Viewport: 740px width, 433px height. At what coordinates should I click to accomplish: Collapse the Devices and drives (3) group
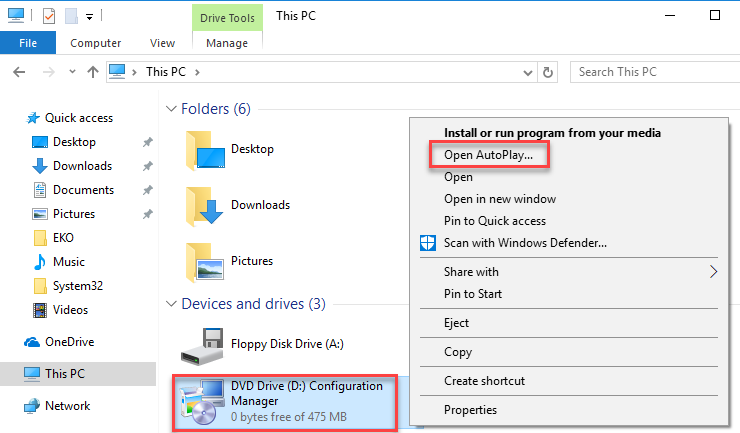171,304
